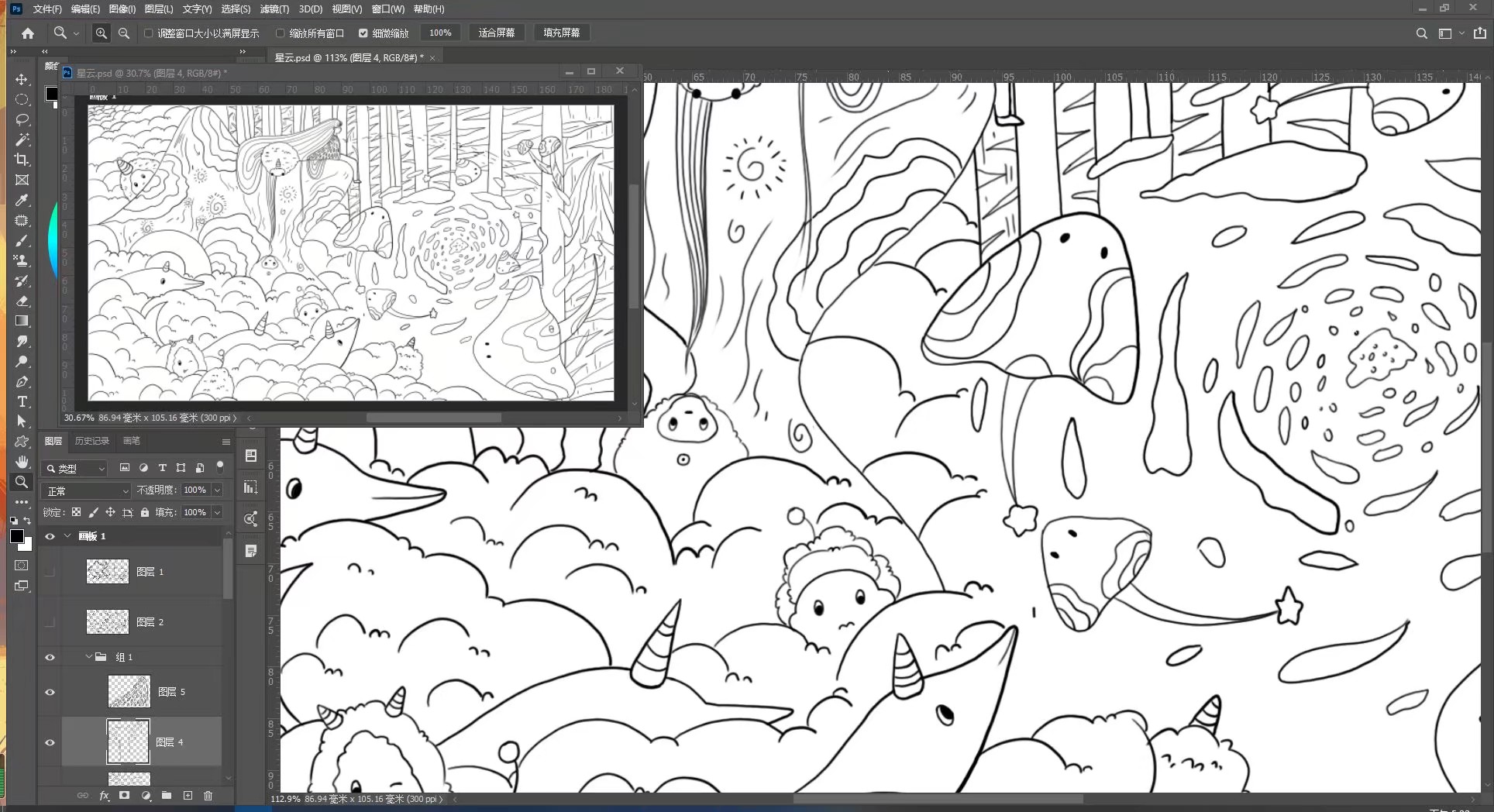Open Layers panel menu
1494x812 pixels.
[226, 442]
